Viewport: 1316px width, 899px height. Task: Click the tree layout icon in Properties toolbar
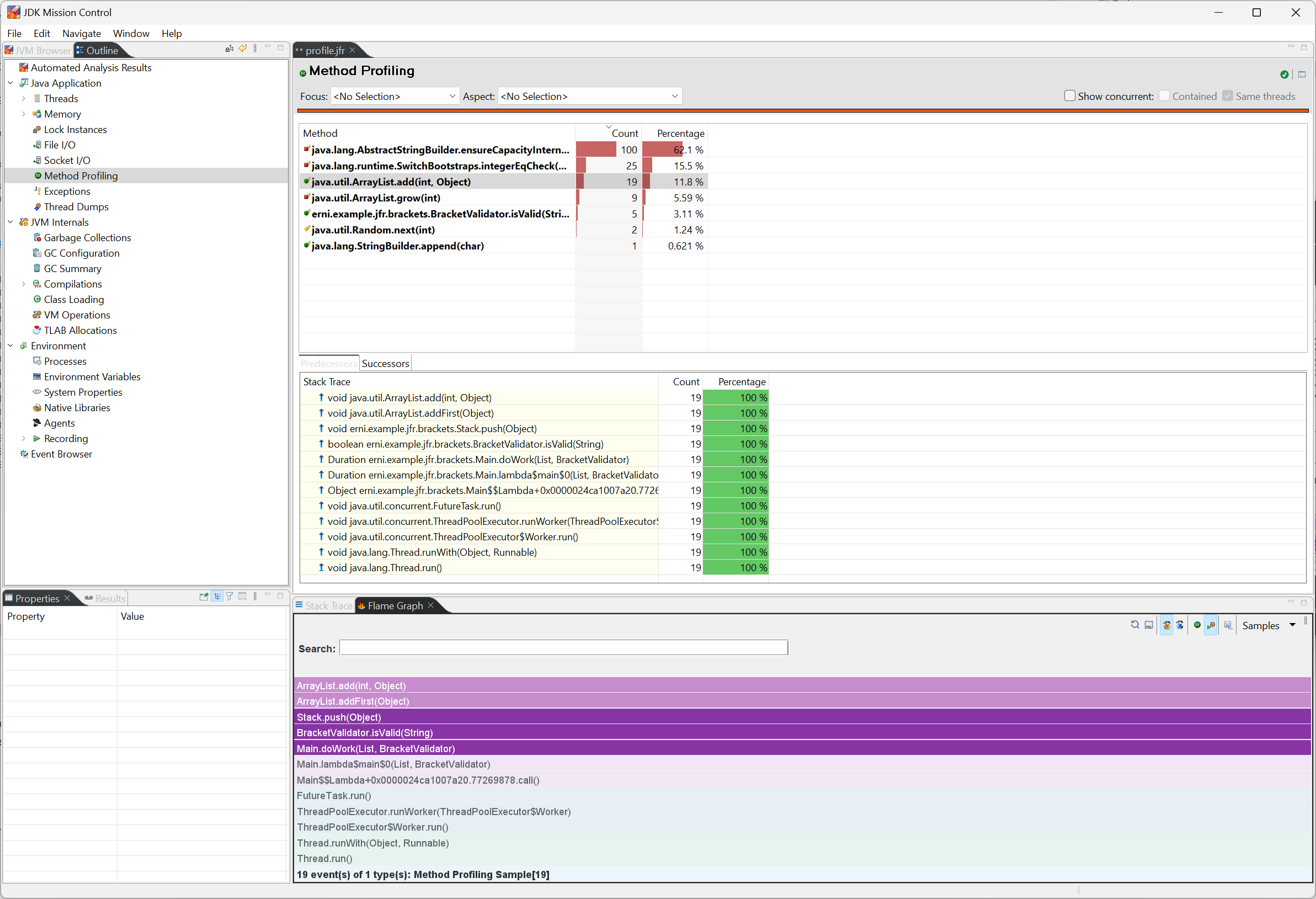[x=217, y=597]
